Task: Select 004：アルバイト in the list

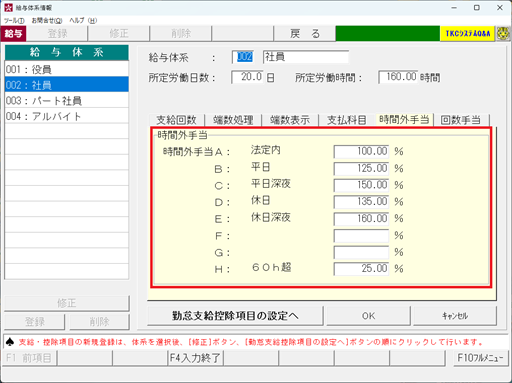Action: click(x=67, y=116)
